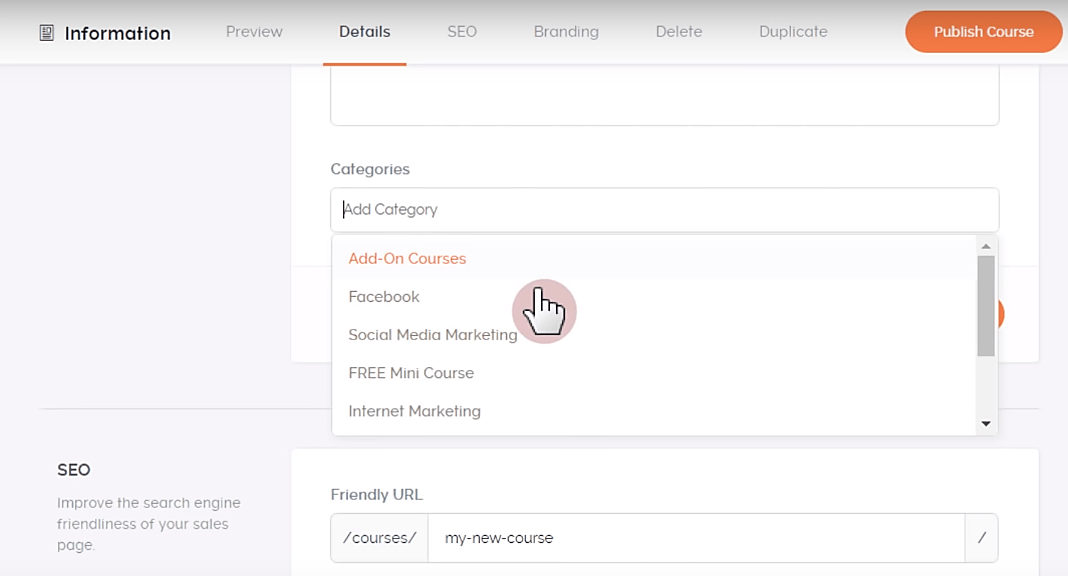Go to the SEO tab
The image size is (1068, 576).
coord(462,32)
